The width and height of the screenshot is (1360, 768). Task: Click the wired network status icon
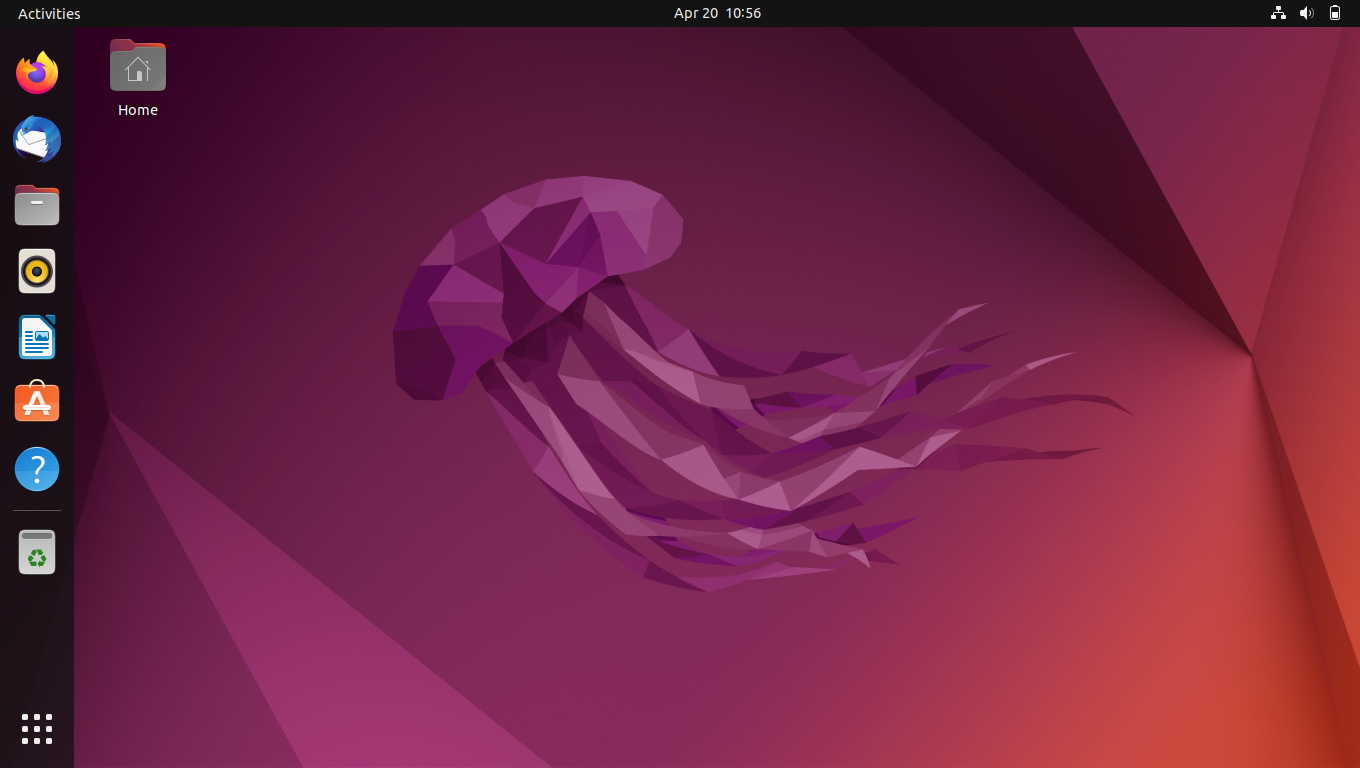pyautogui.click(x=1278, y=13)
